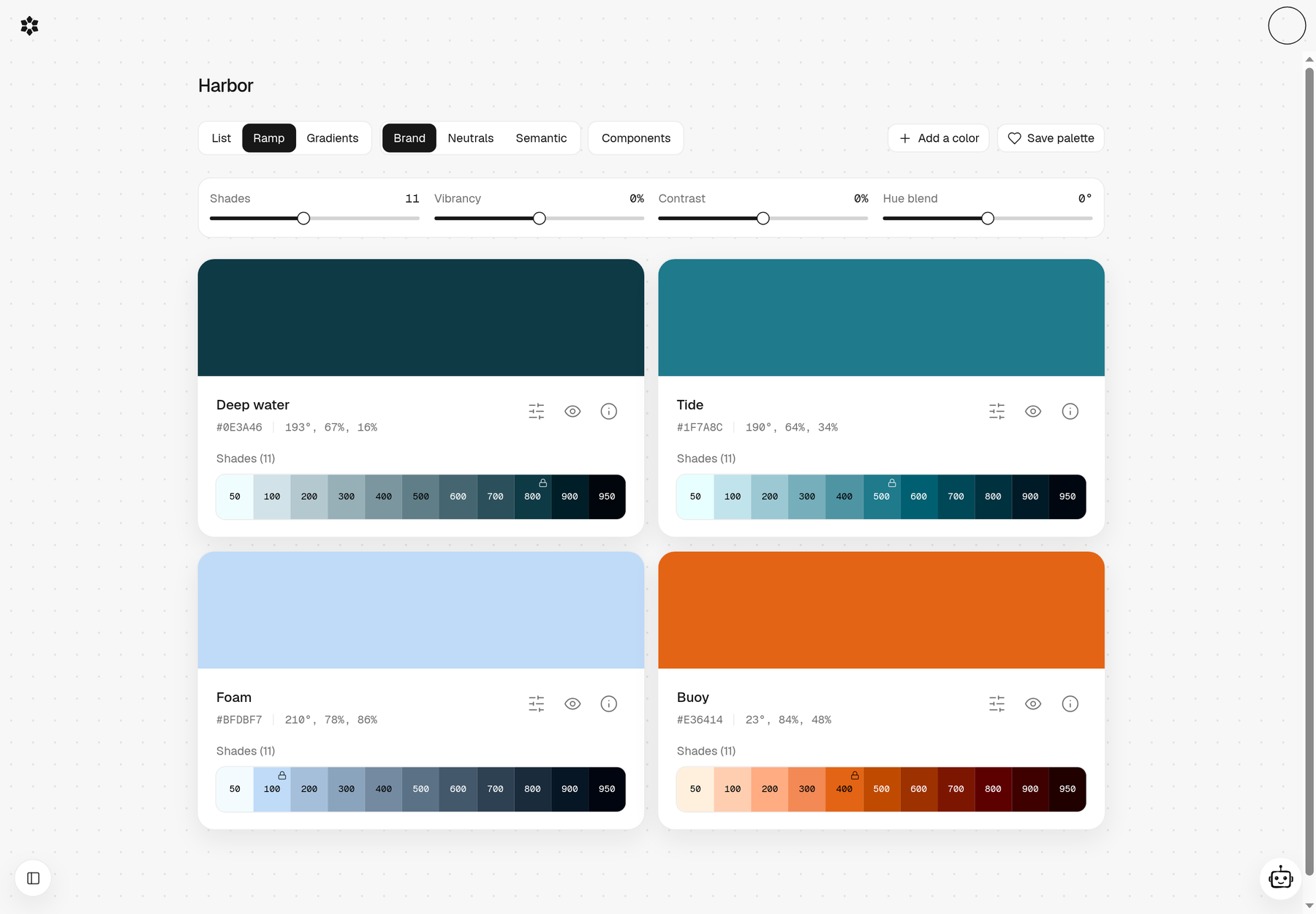Select Tide locked 500 shade
Image resolution: width=1316 pixels, height=914 pixels.
click(x=882, y=497)
